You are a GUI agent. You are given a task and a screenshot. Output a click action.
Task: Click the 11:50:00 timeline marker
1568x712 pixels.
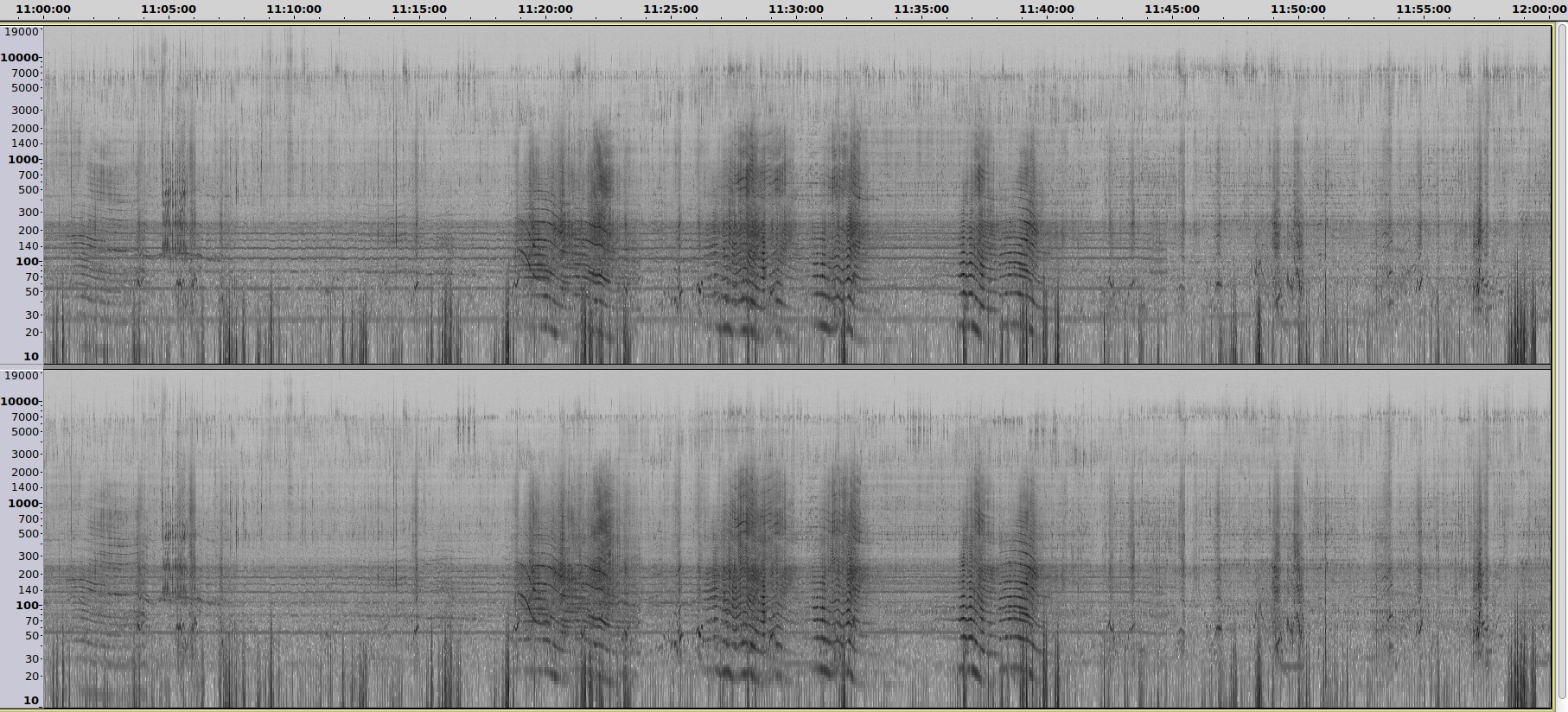[x=1298, y=10]
